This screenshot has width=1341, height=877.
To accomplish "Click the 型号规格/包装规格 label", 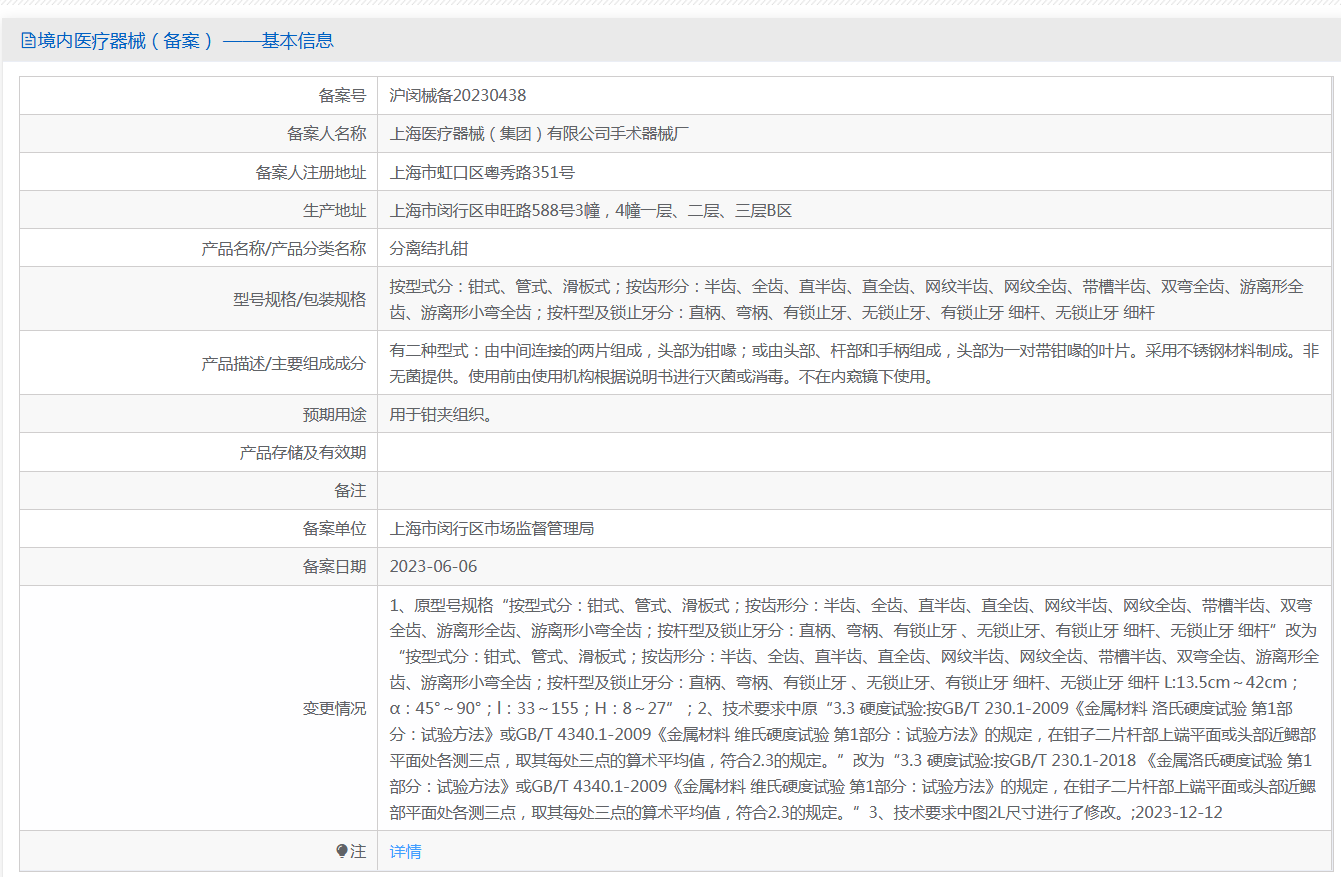I will pos(300,299).
